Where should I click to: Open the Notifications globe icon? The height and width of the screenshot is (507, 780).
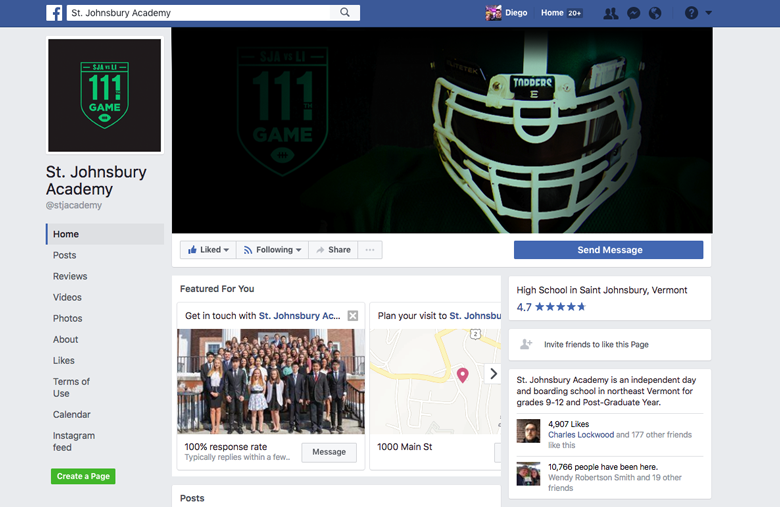[x=655, y=13]
